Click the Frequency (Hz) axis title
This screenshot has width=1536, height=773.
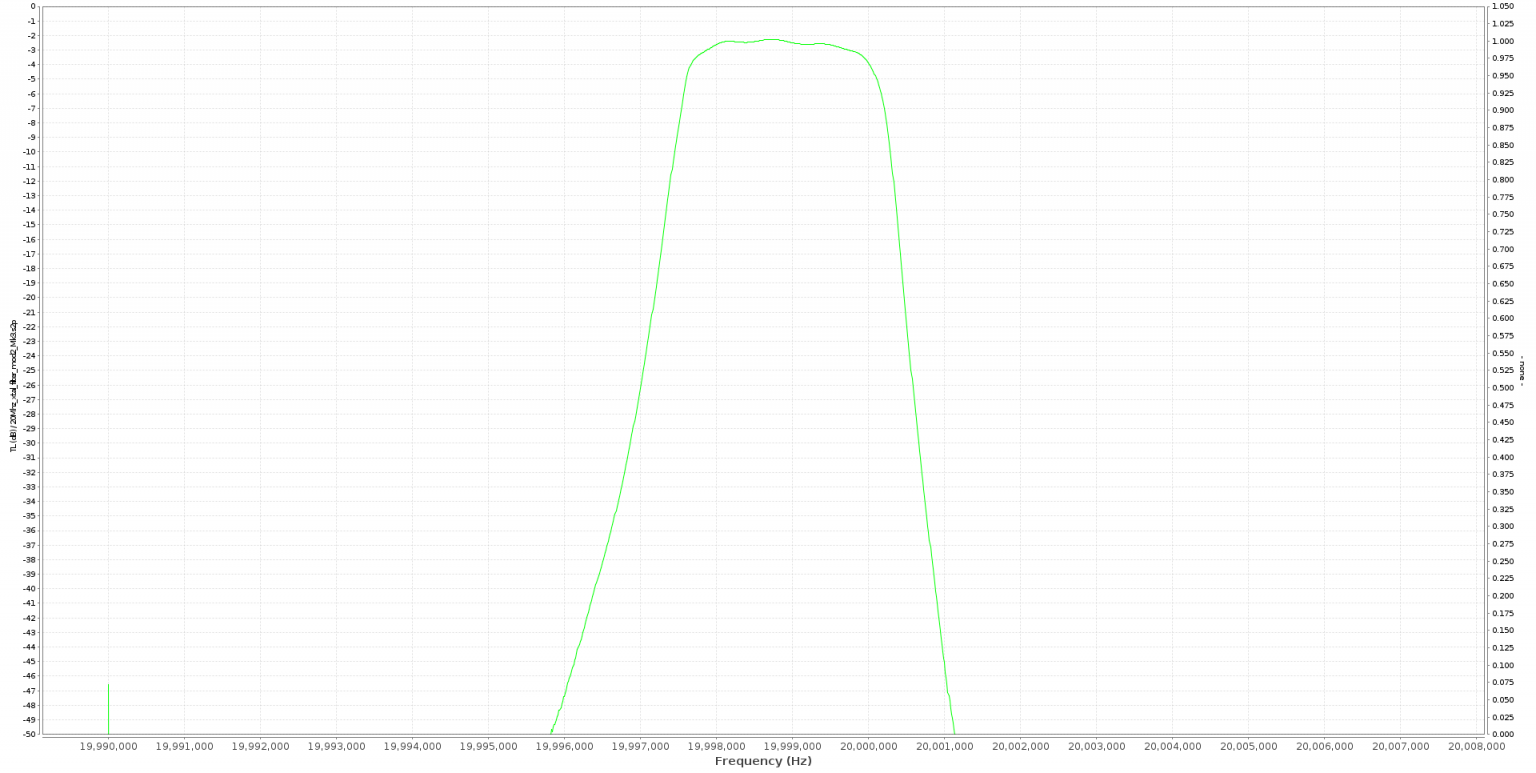[763, 760]
